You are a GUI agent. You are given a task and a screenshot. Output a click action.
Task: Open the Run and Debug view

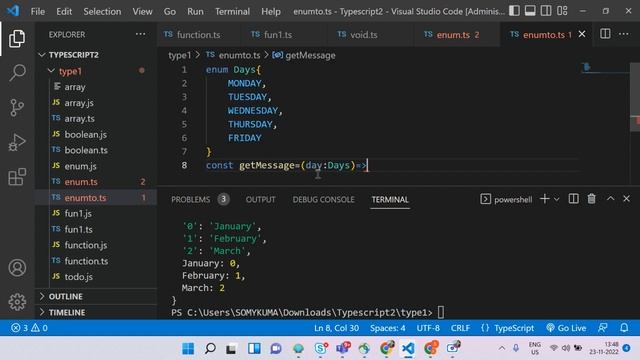(17, 142)
